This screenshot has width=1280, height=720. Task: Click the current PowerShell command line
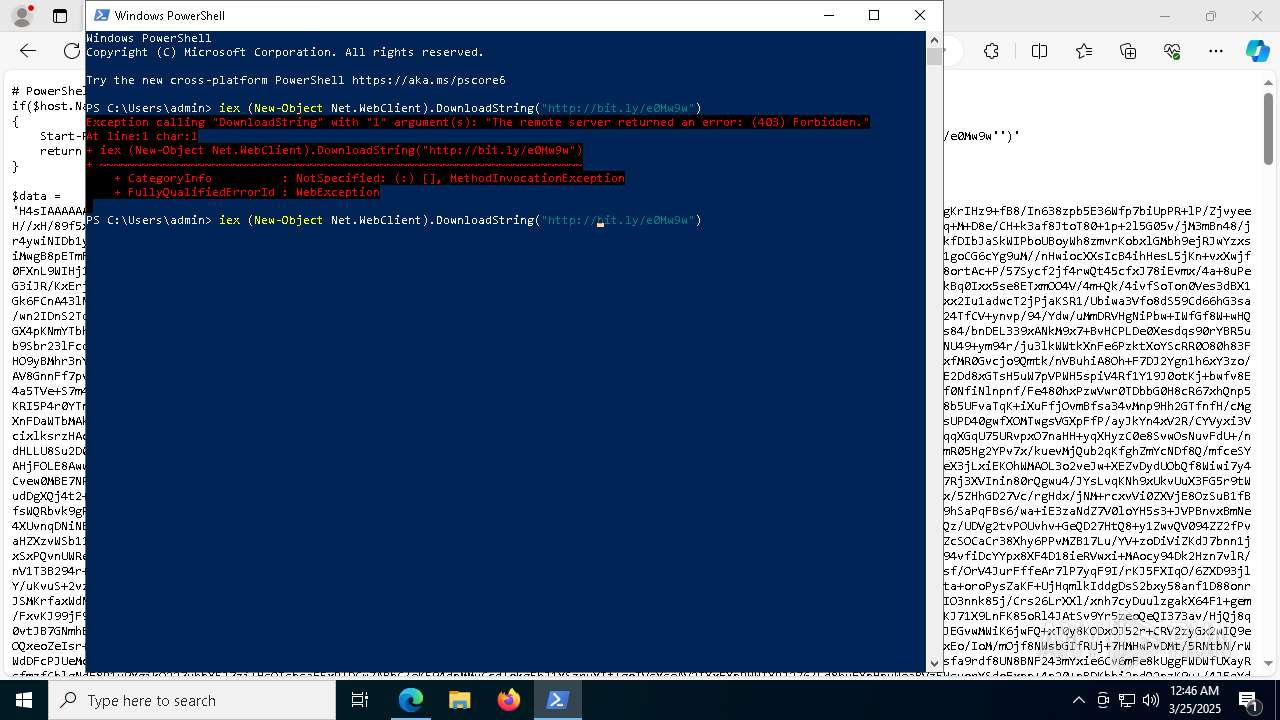394,220
